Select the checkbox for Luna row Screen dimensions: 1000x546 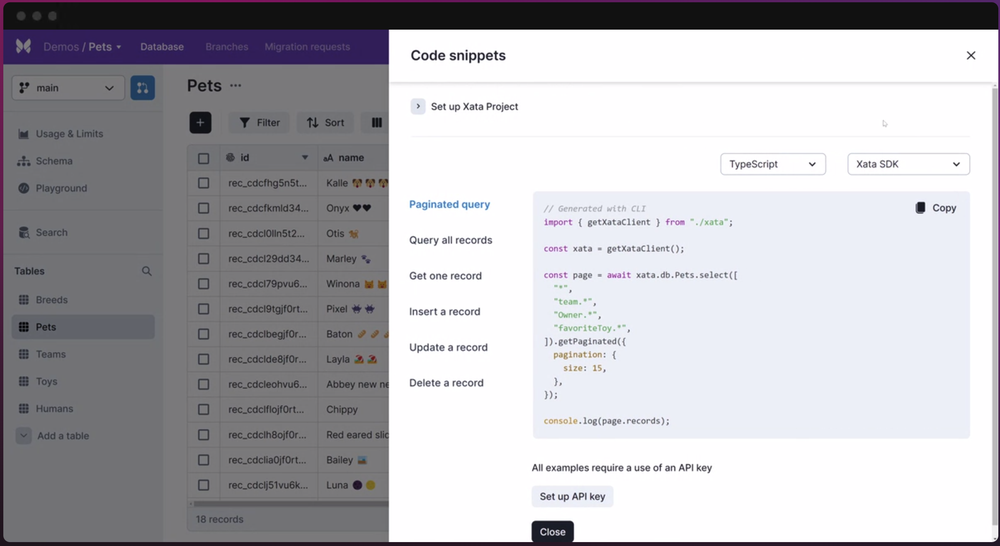[203, 485]
